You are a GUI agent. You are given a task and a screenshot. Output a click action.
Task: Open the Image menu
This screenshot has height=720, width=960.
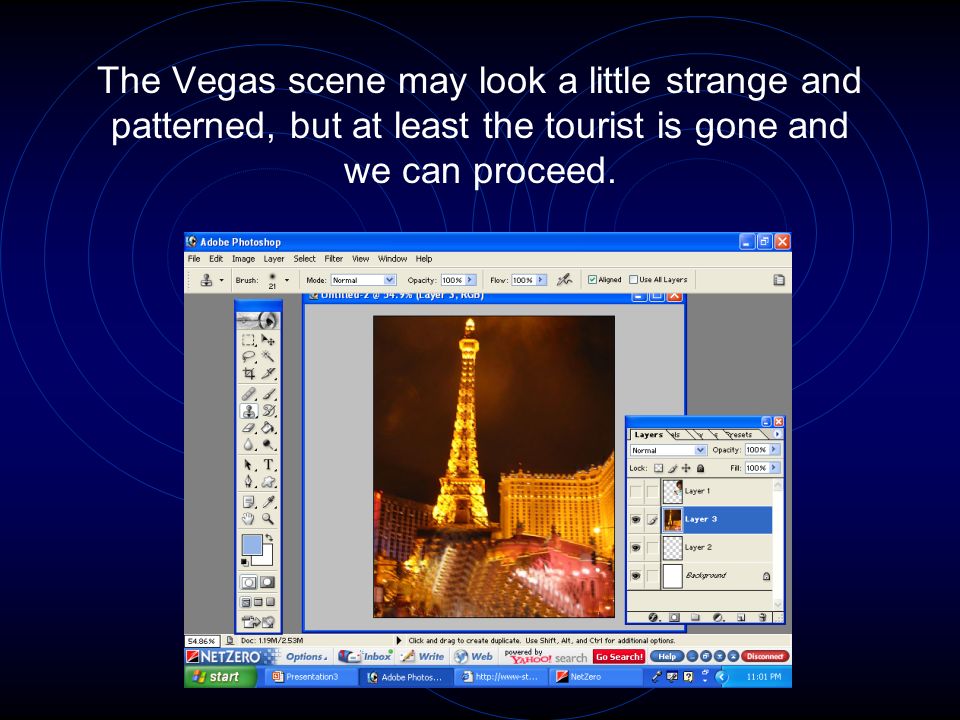[x=243, y=259]
